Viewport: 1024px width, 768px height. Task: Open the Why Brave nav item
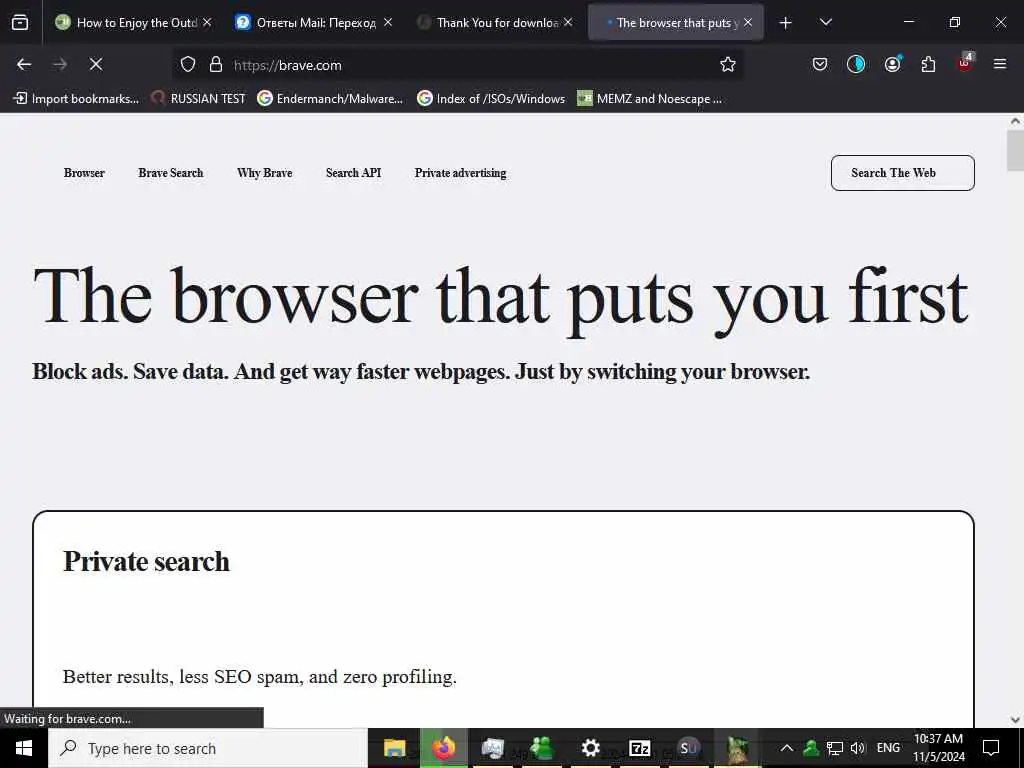point(264,173)
